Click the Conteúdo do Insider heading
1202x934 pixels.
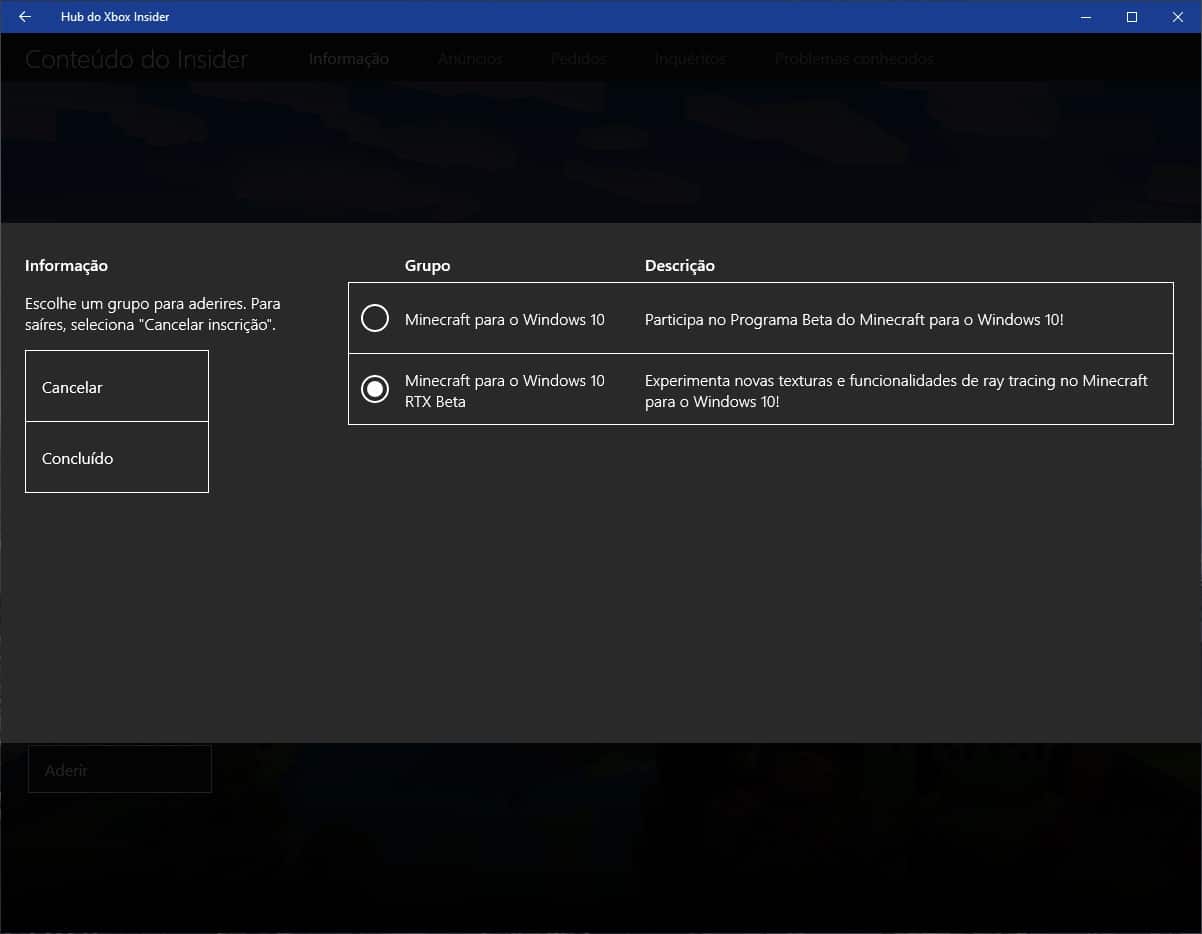136,59
